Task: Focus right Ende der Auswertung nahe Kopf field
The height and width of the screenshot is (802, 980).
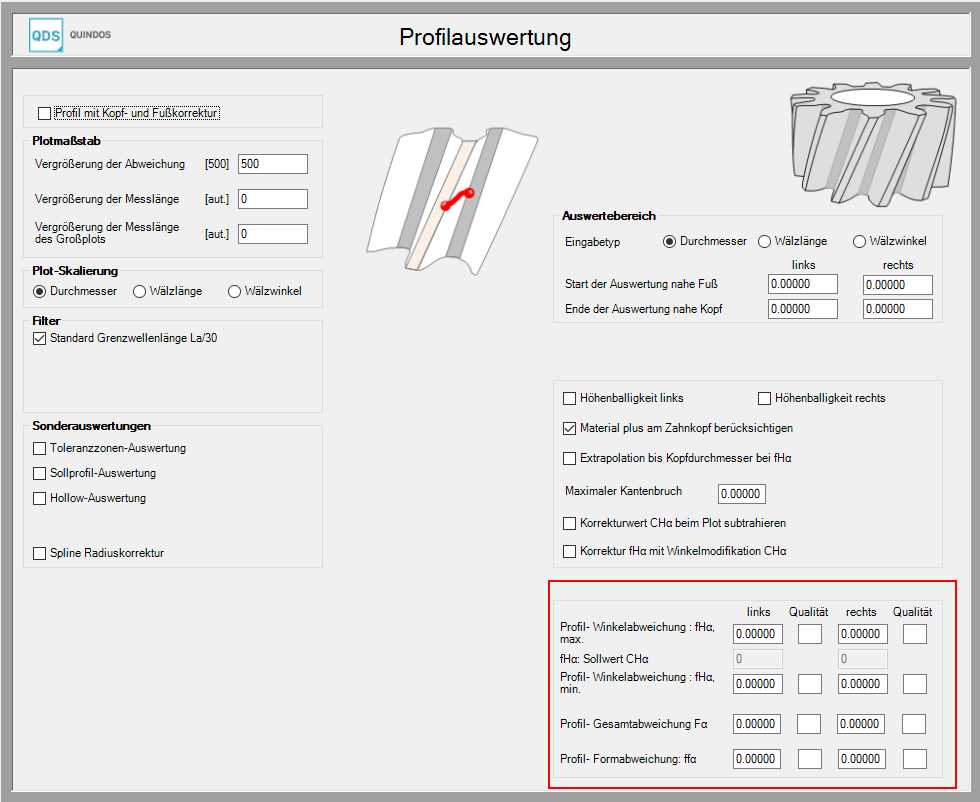Action: (898, 309)
